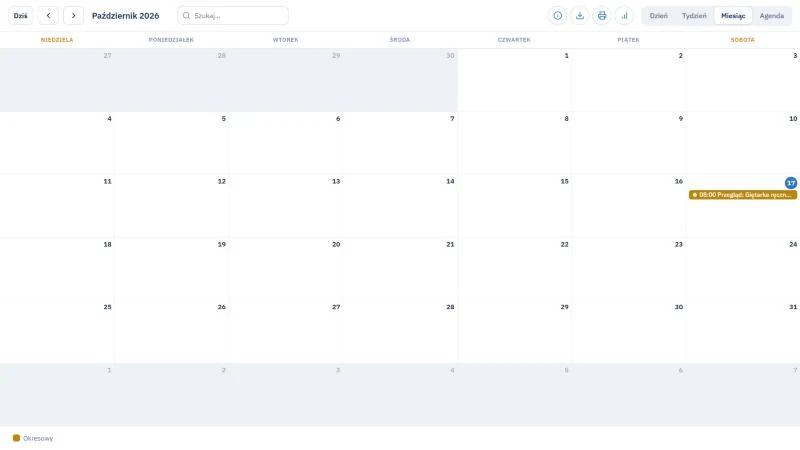800x450 pixels.
Task: Click the WTOREK column header
Action: click(x=286, y=40)
